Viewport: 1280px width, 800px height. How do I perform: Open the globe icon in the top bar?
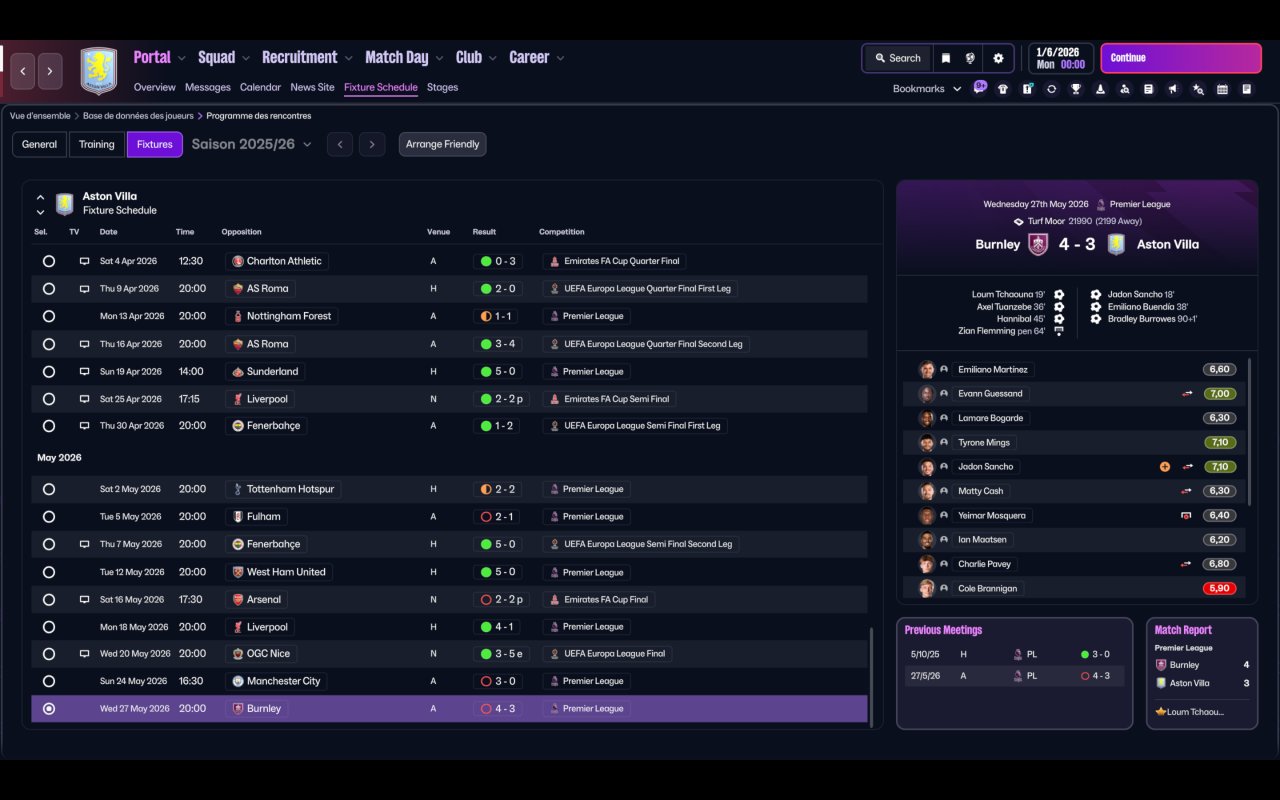970,58
